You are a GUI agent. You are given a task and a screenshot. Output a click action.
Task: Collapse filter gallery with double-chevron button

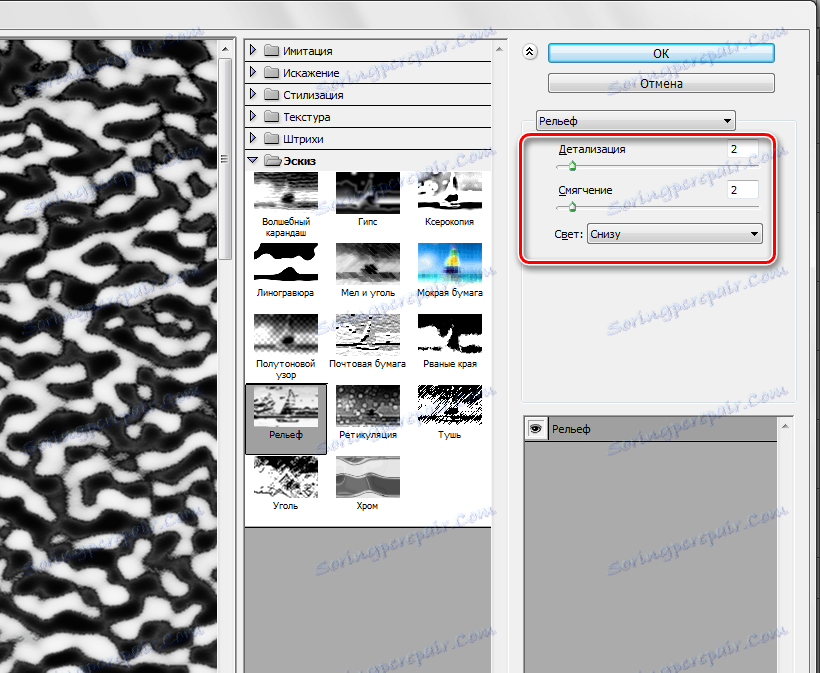[530, 52]
